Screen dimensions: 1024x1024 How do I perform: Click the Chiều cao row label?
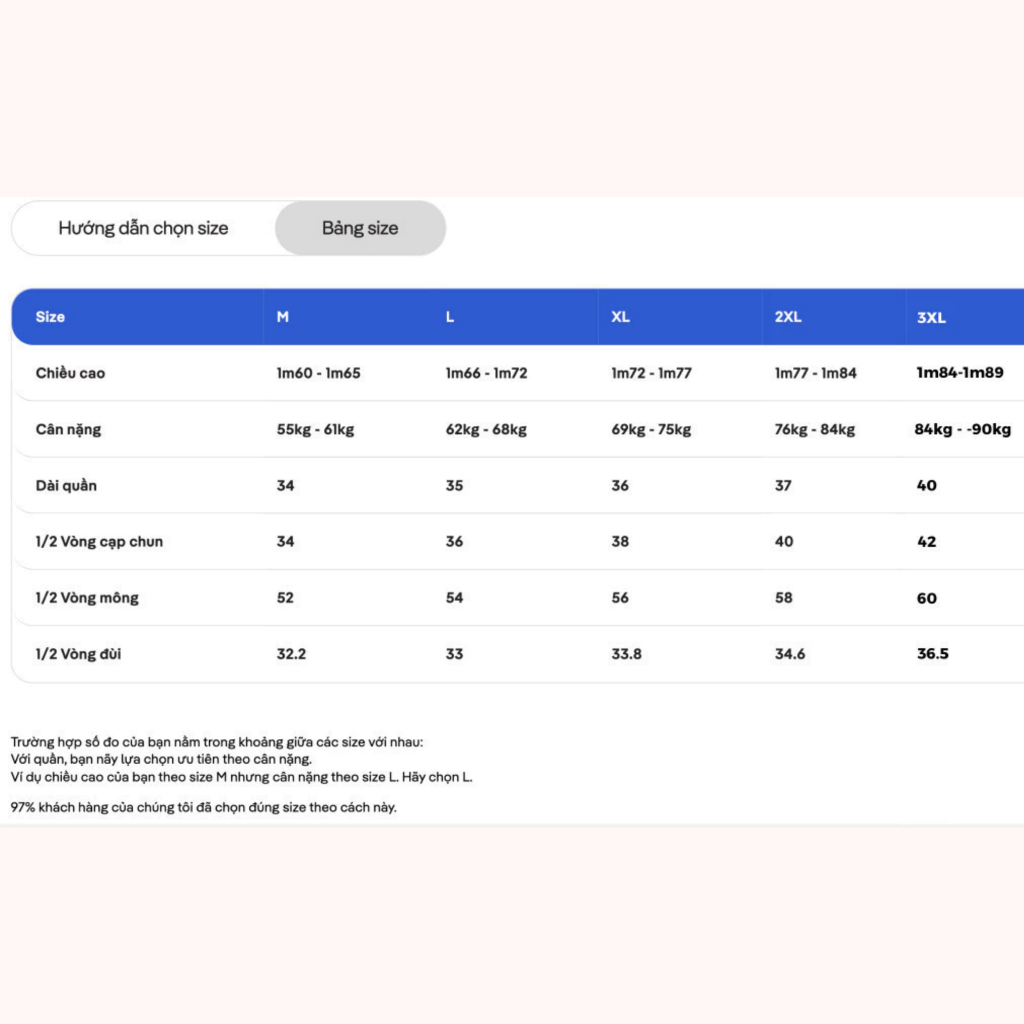[x=70, y=373]
